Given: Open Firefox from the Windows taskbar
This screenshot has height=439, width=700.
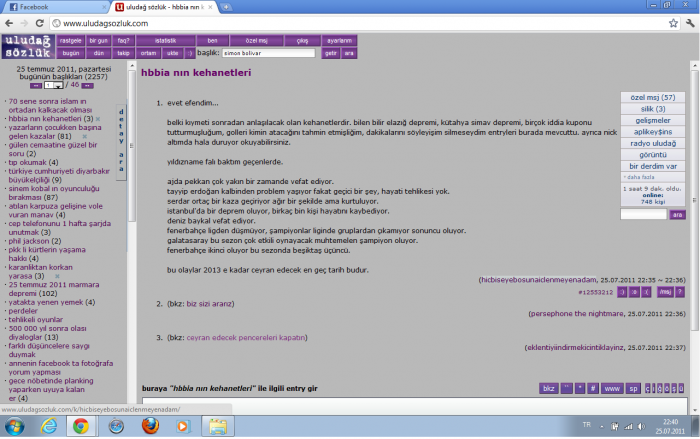Looking at the screenshot, I should (x=149, y=426).
